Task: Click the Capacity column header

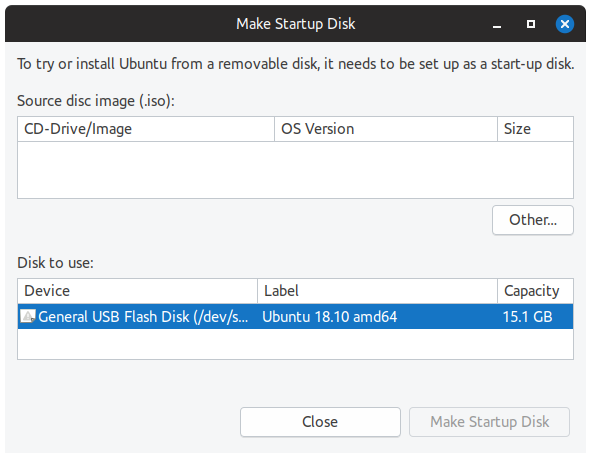Action: tap(535, 291)
